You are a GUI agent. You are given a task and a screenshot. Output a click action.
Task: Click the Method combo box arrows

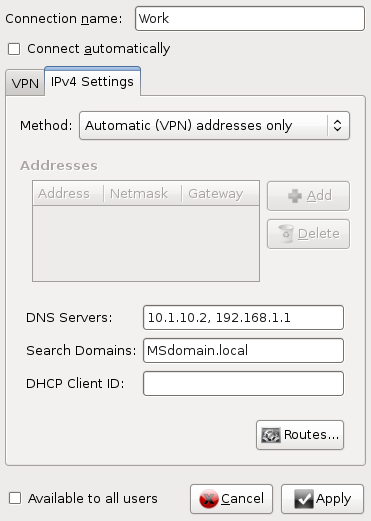[x=337, y=126]
